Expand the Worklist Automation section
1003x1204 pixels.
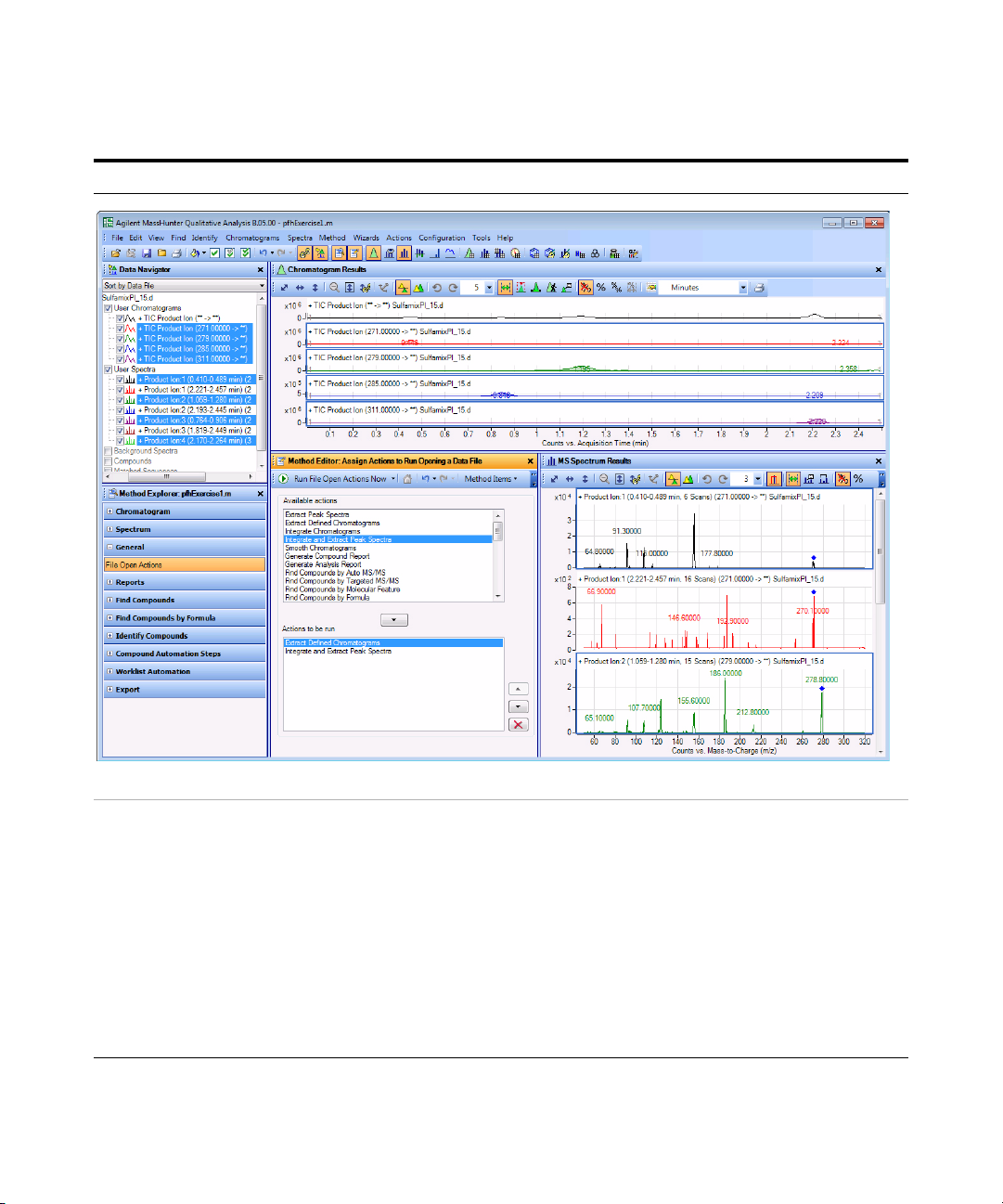coord(109,671)
